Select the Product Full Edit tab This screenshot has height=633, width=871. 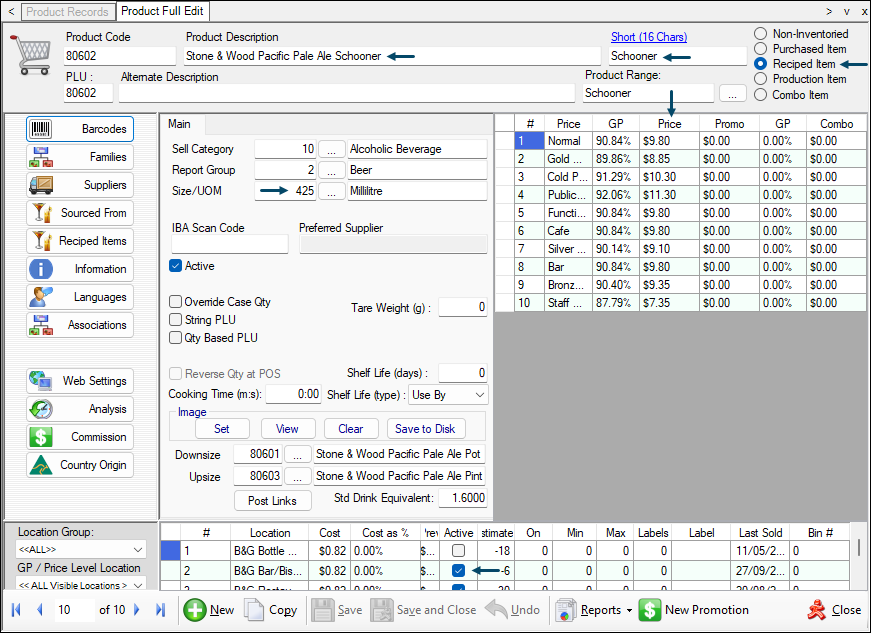pyautogui.click(x=162, y=11)
